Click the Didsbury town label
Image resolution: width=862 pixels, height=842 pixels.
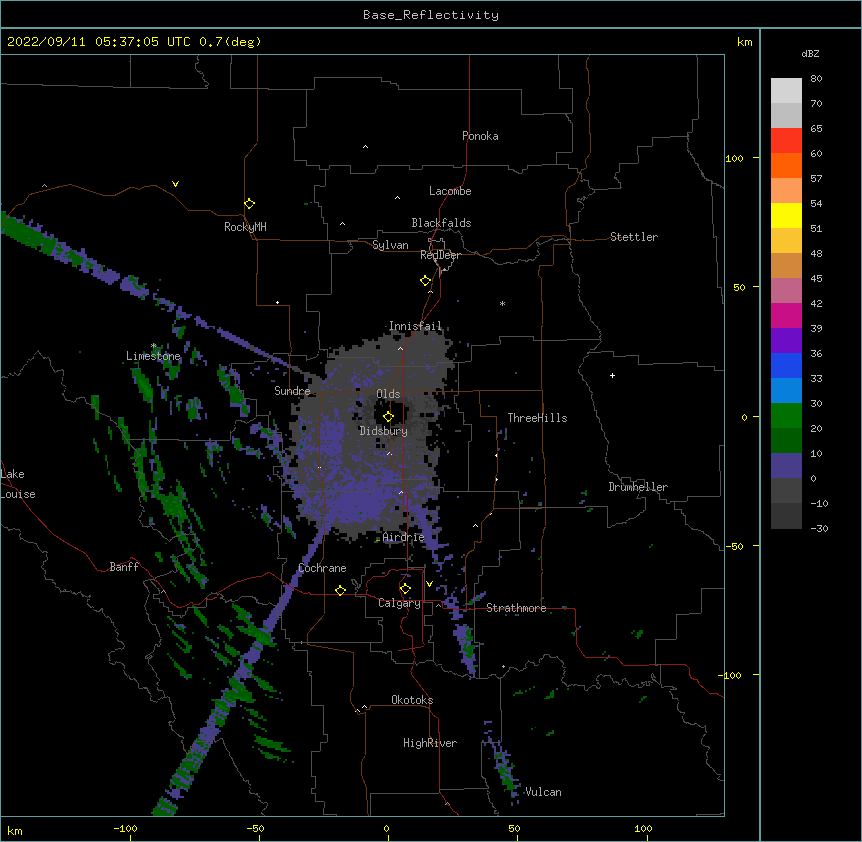384,431
